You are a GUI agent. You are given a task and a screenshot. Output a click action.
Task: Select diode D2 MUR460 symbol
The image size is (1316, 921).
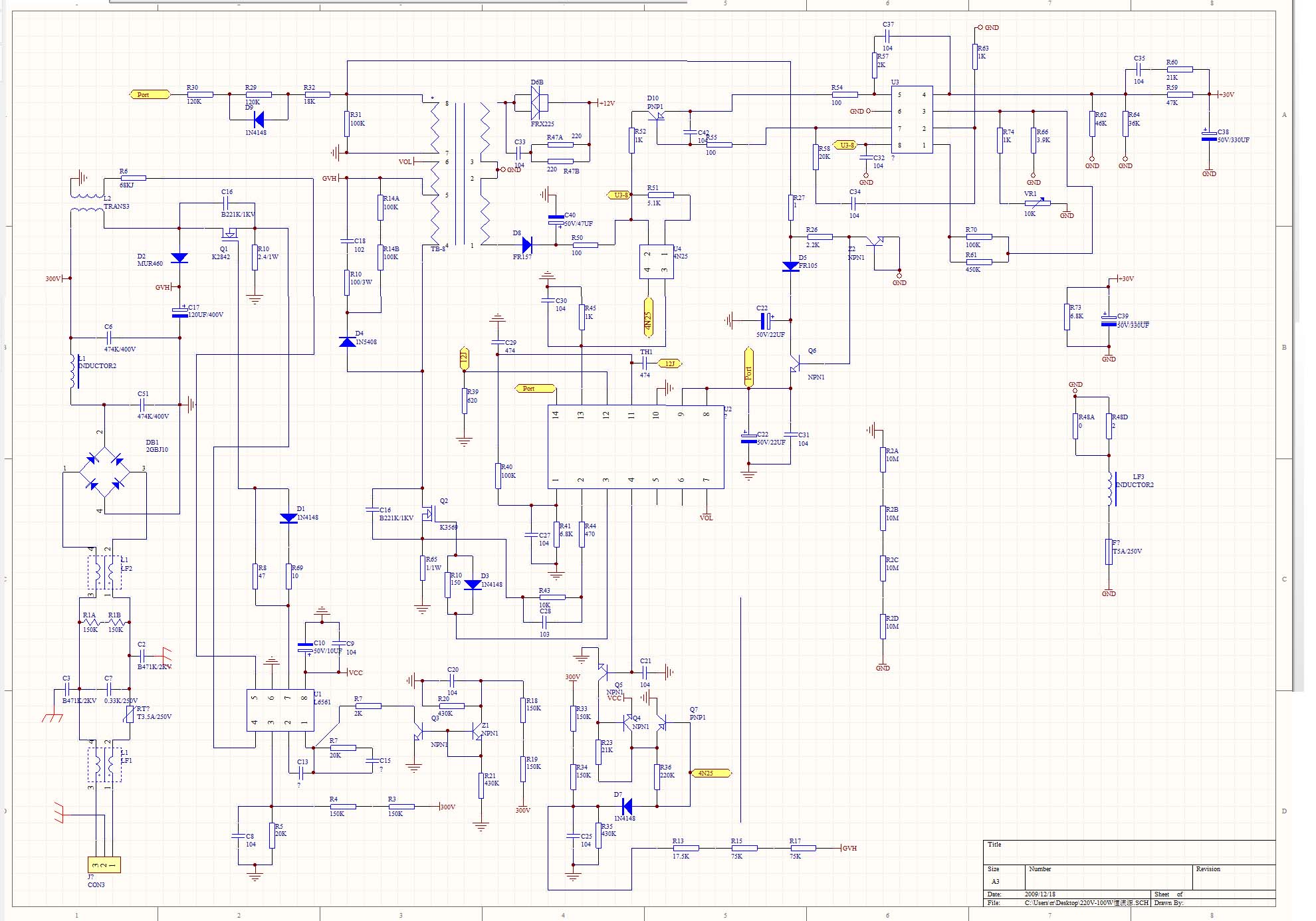[x=179, y=258]
